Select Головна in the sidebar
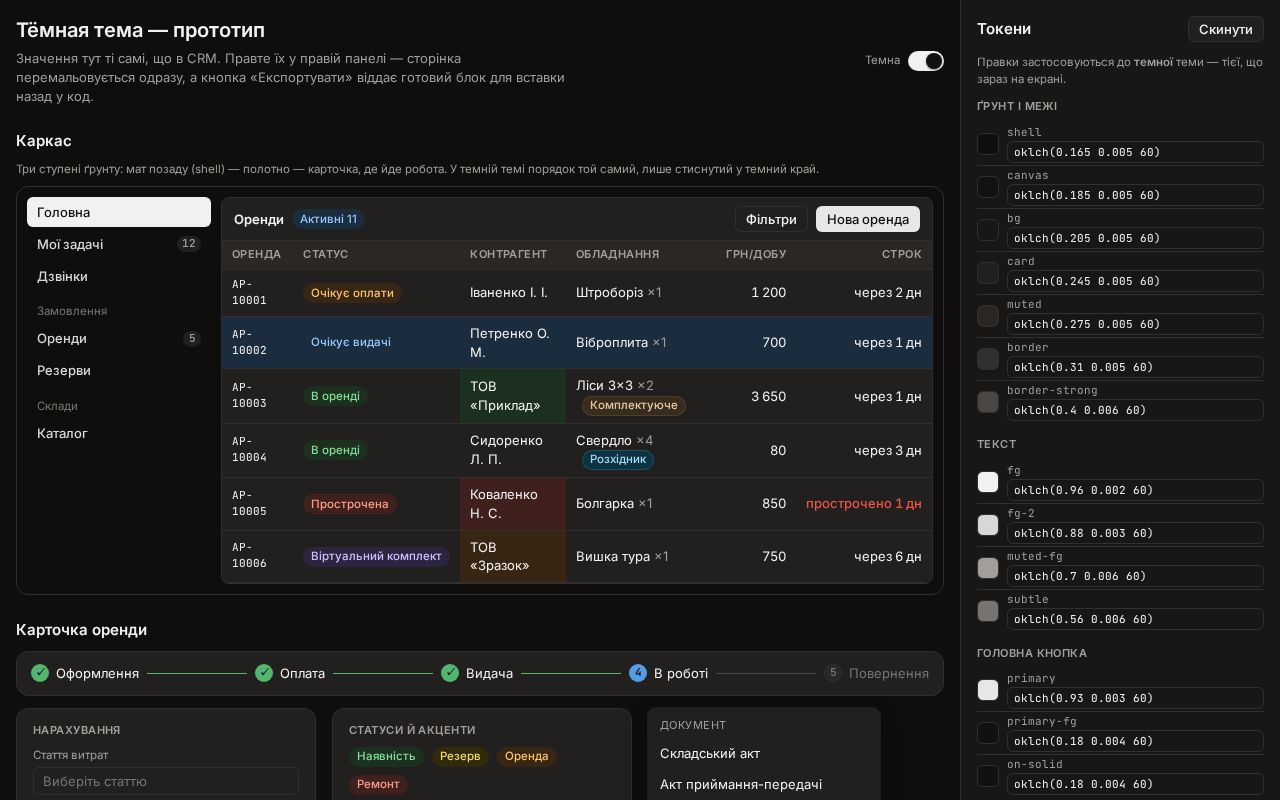This screenshot has width=1280, height=800. tap(119, 212)
